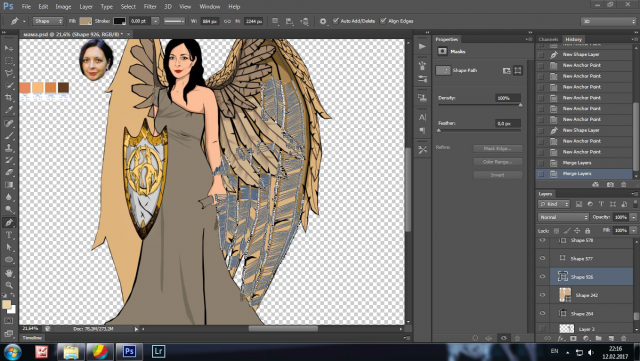Delete layer with Layers trash icon
640x361 pixels.
pyautogui.click(x=623, y=338)
